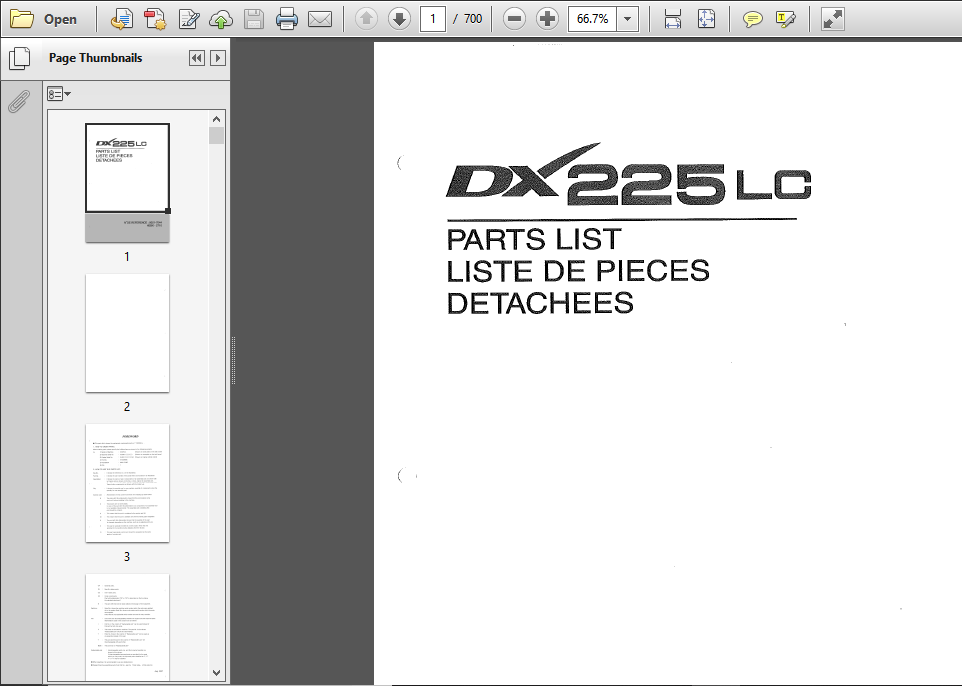This screenshot has height=686, width=962.
Task: Open the zoom level dropdown arrow
Action: 627,19
